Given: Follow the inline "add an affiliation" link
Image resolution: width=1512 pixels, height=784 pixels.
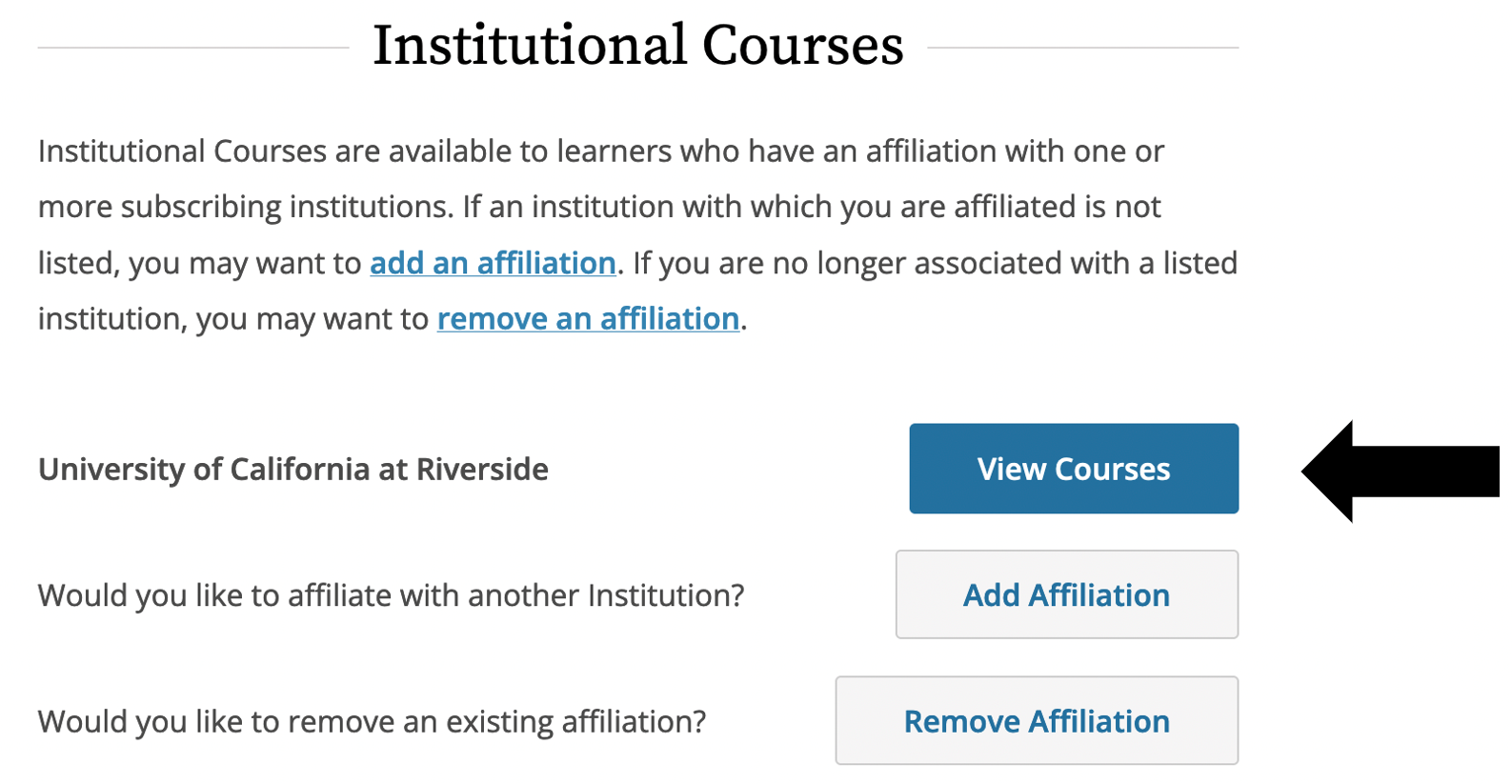Looking at the screenshot, I should 493,263.
